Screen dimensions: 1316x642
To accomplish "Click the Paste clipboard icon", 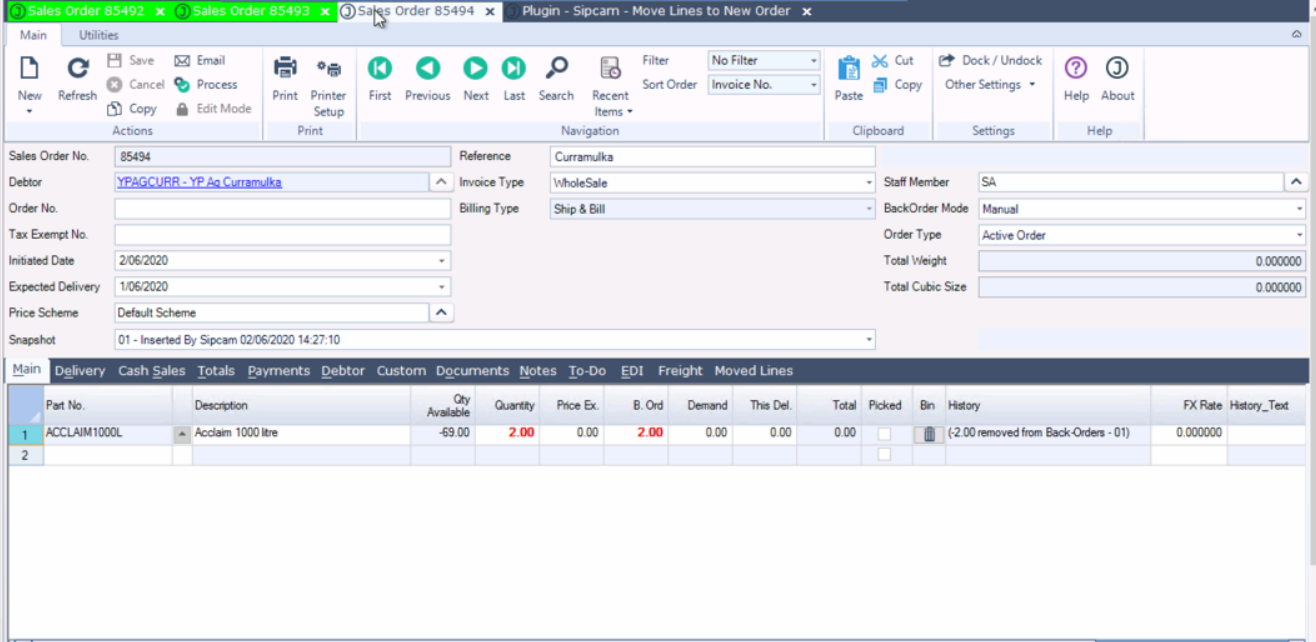I will point(848,70).
